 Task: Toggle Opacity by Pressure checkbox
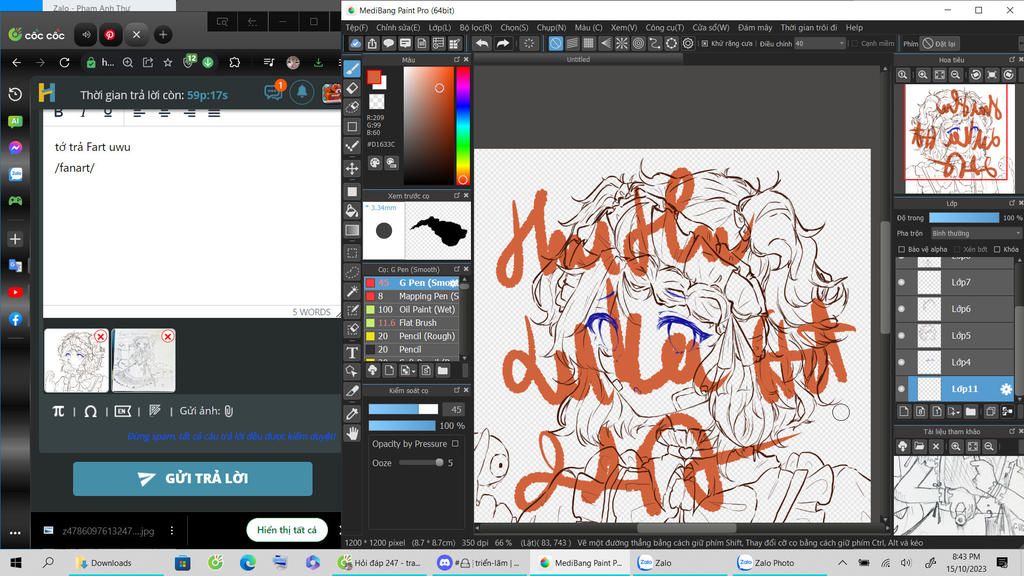click(455, 443)
